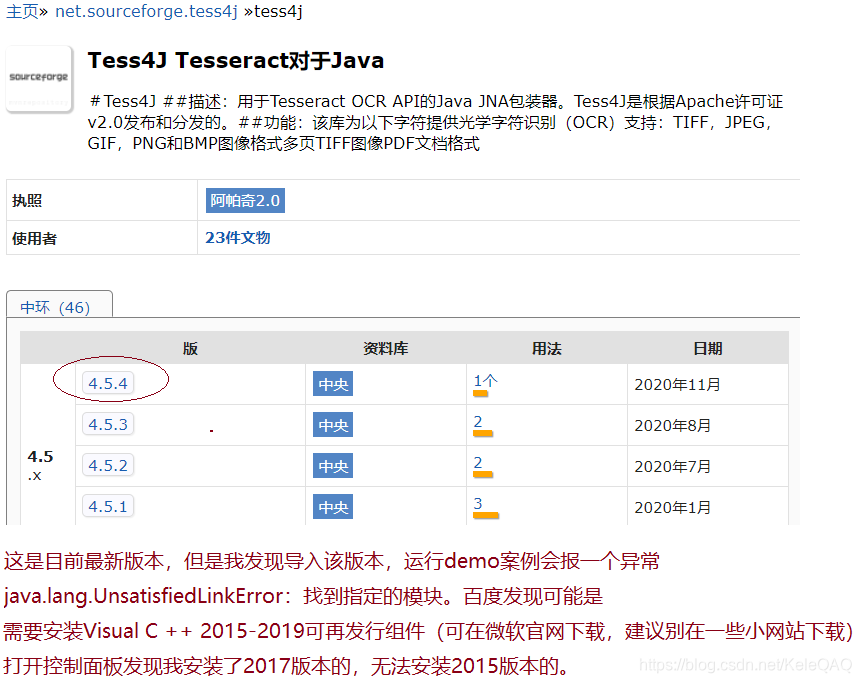Open version 4.5.2 link
The height and width of the screenshot is (683, 861).
(x=108, y=466)
